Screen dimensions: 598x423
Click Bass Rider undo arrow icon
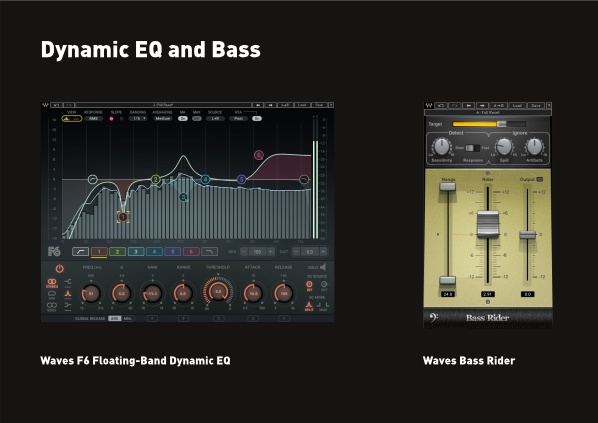(x=441, y=106)
